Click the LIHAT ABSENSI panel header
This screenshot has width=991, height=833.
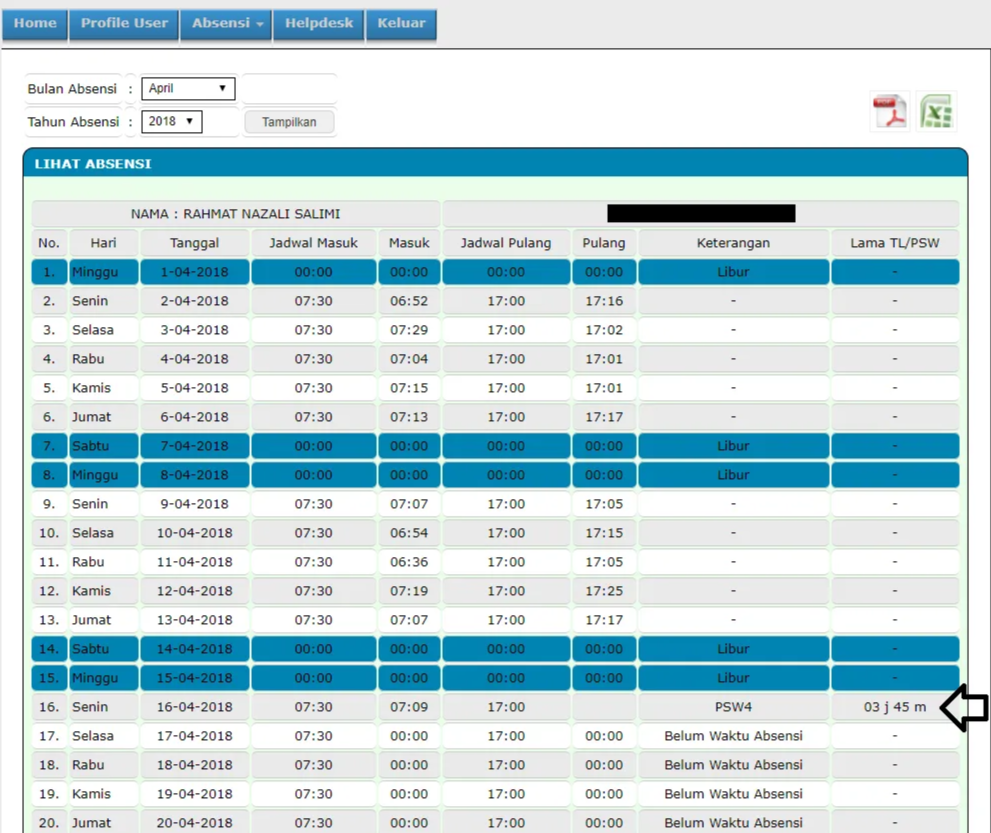click(496, 164)
